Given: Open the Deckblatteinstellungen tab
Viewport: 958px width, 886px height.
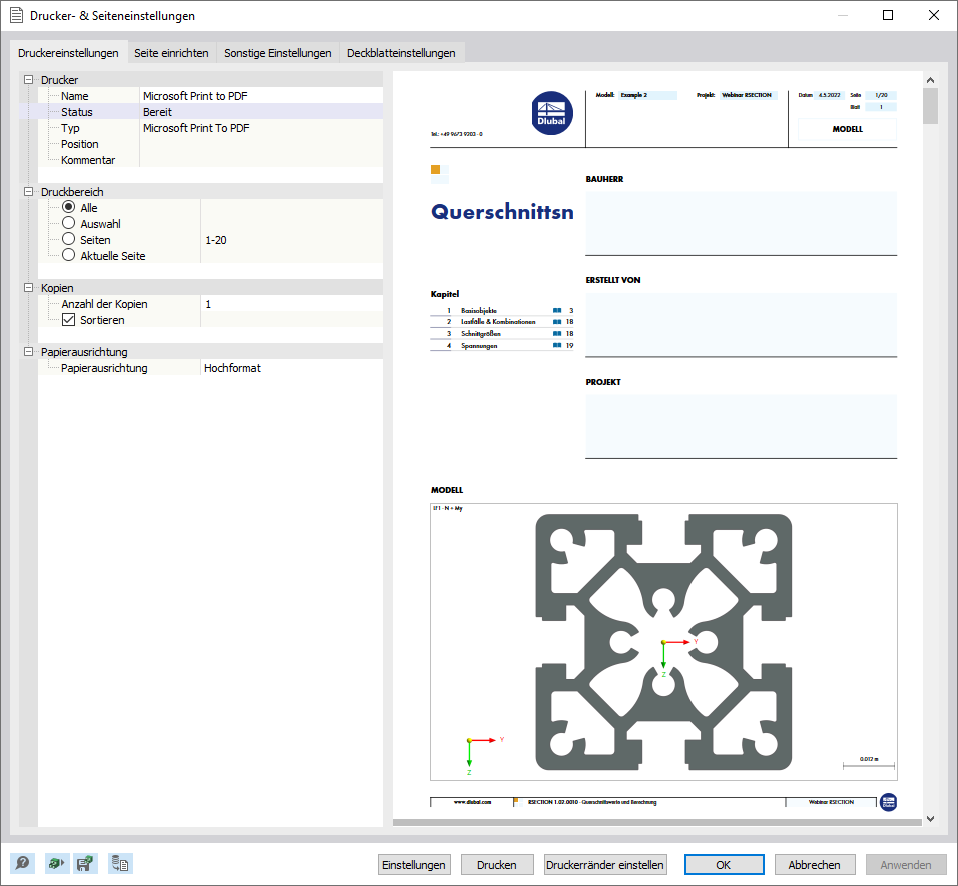Looking at the screenshot, I should [x=401, y=53].
